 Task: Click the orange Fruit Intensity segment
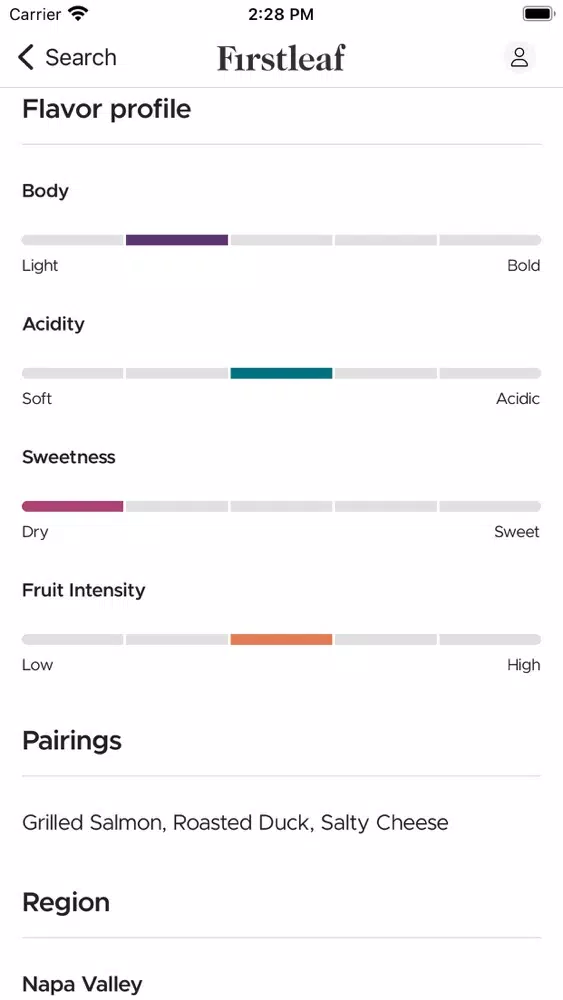point(281,640)
